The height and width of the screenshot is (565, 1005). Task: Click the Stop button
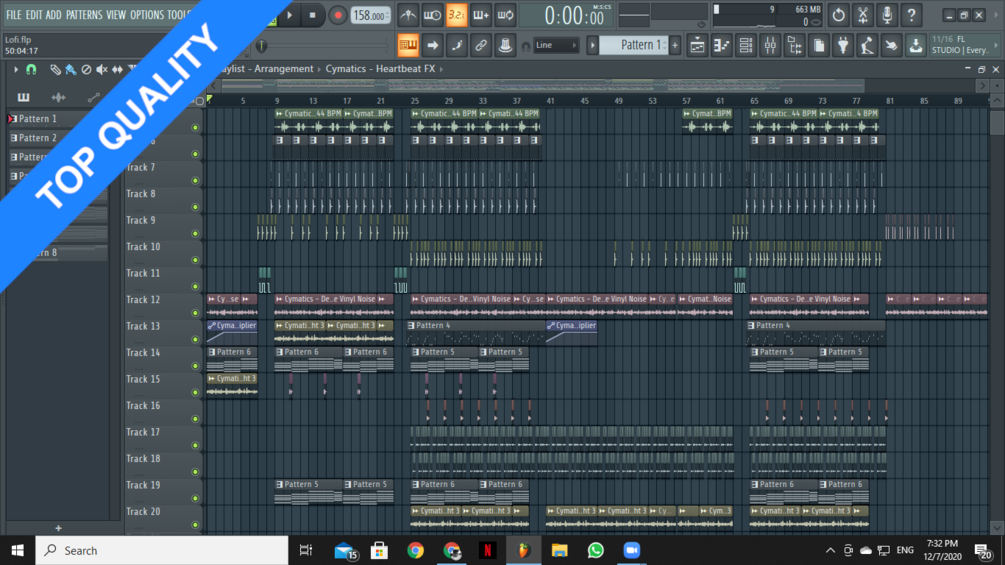point(313,15)
